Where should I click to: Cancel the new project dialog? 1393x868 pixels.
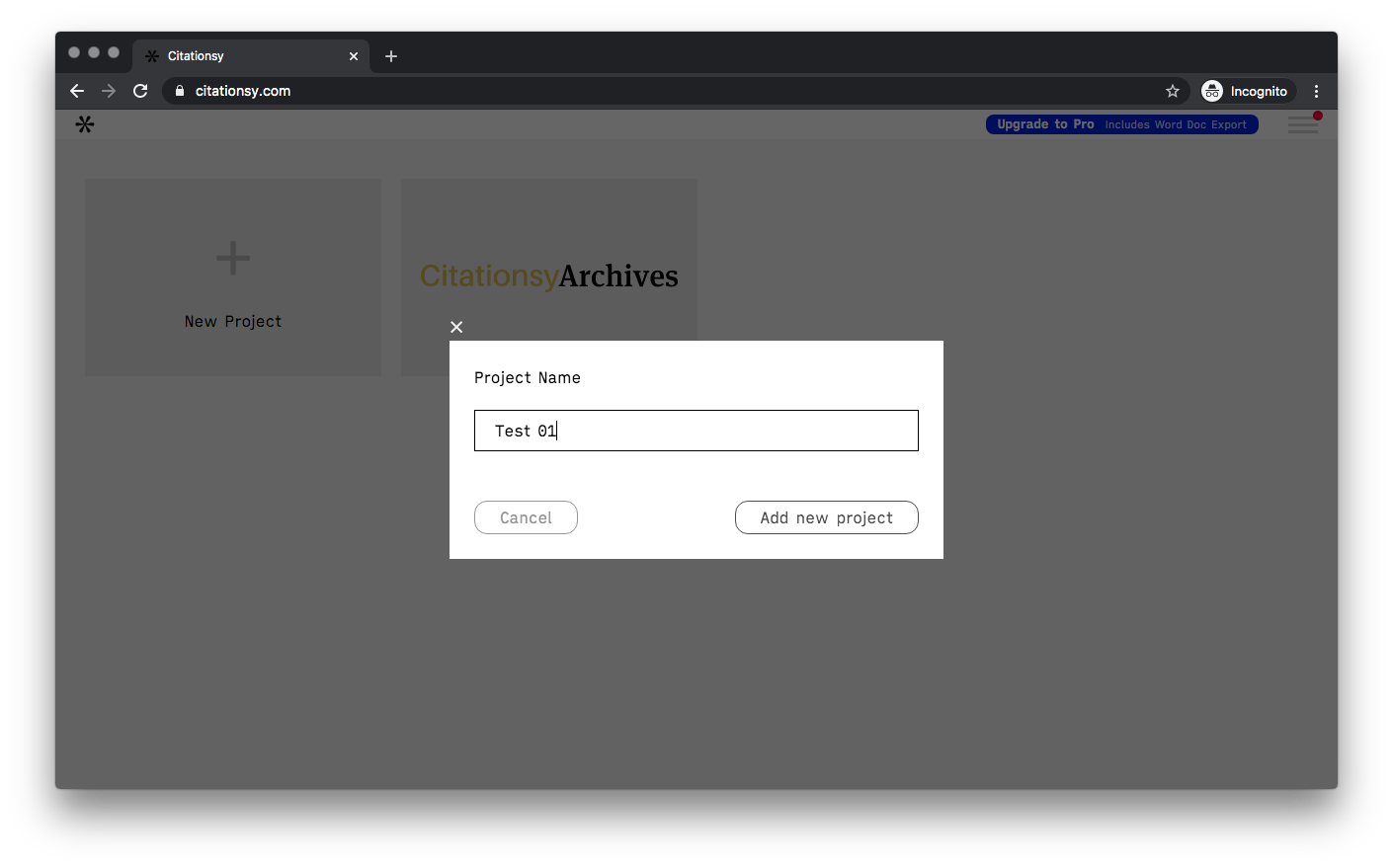click(x=526, y=517)
